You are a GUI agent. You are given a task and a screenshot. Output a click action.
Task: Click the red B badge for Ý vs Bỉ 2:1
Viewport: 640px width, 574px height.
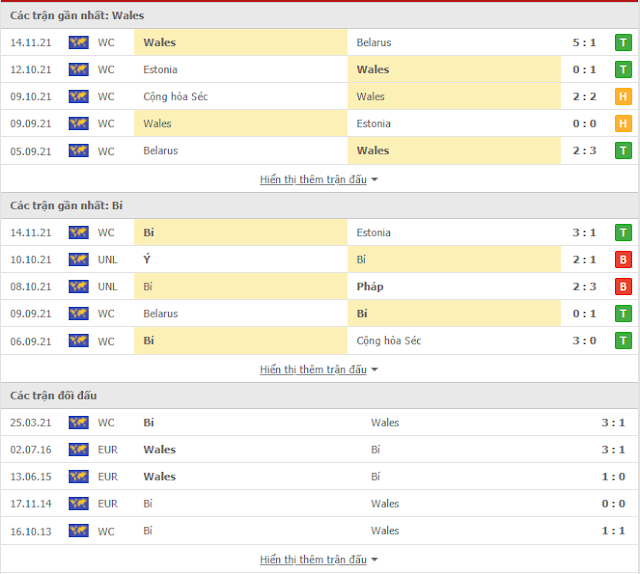(624, 260)
